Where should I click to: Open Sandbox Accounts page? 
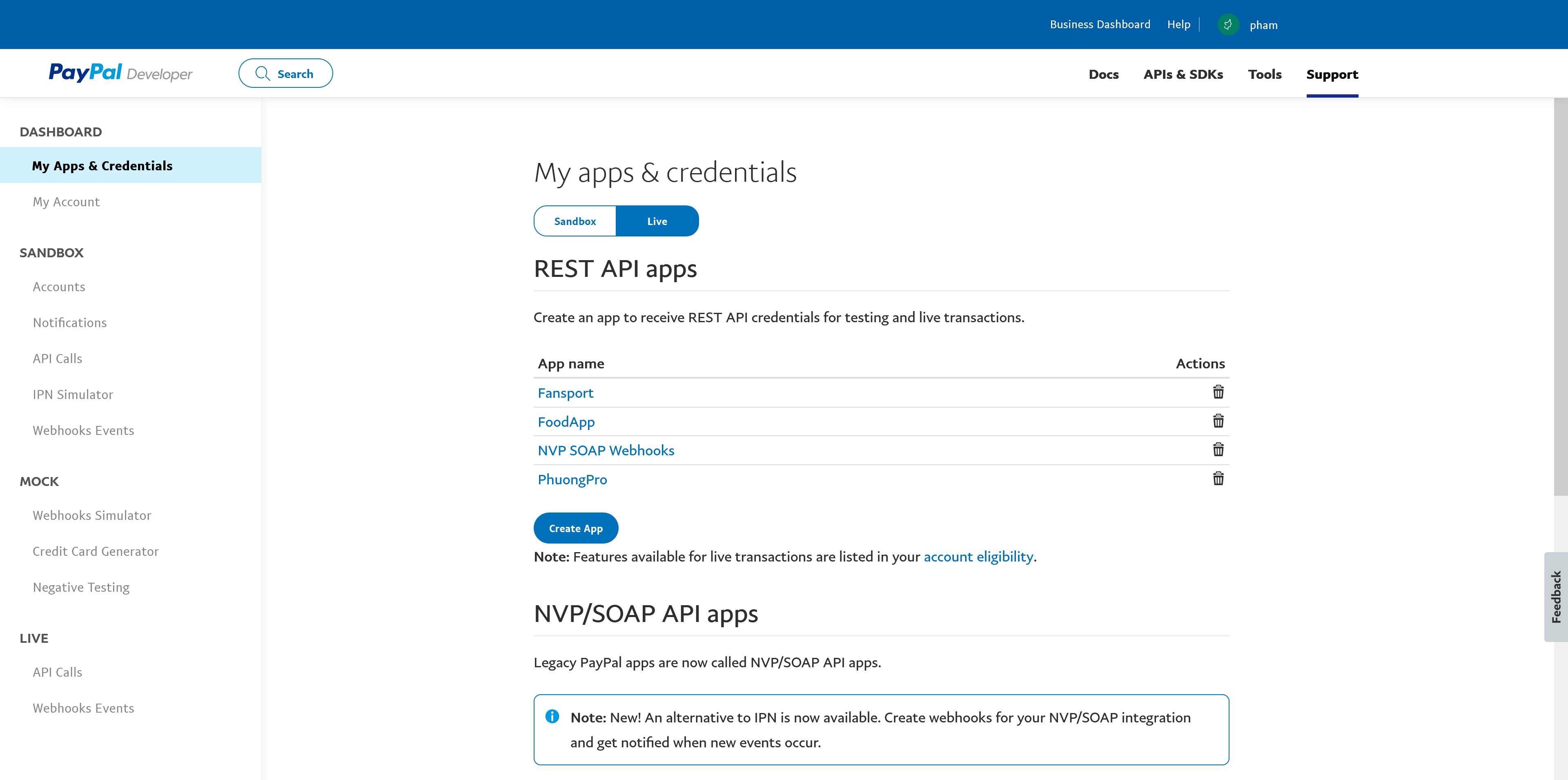pos(58,287)
